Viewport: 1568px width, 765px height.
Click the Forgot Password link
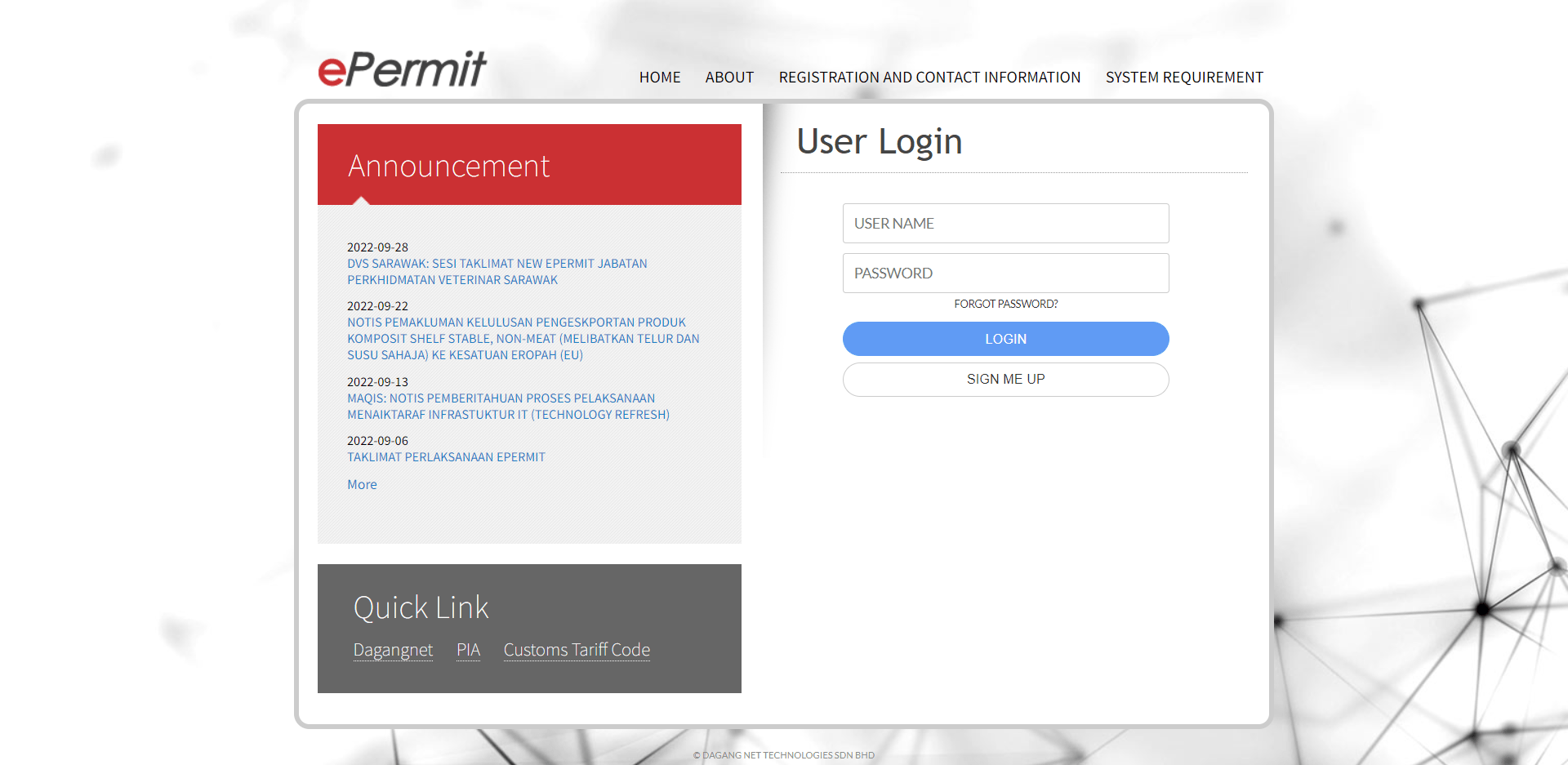(1005, 304)
